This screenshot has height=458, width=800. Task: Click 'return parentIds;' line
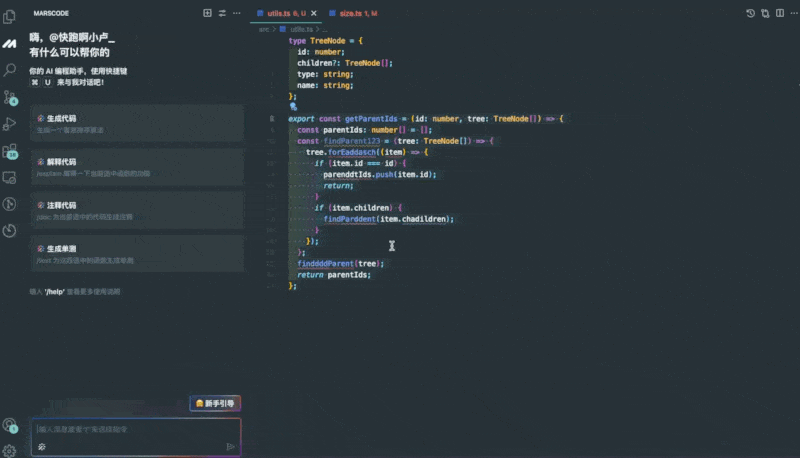(x=334, y=275)
